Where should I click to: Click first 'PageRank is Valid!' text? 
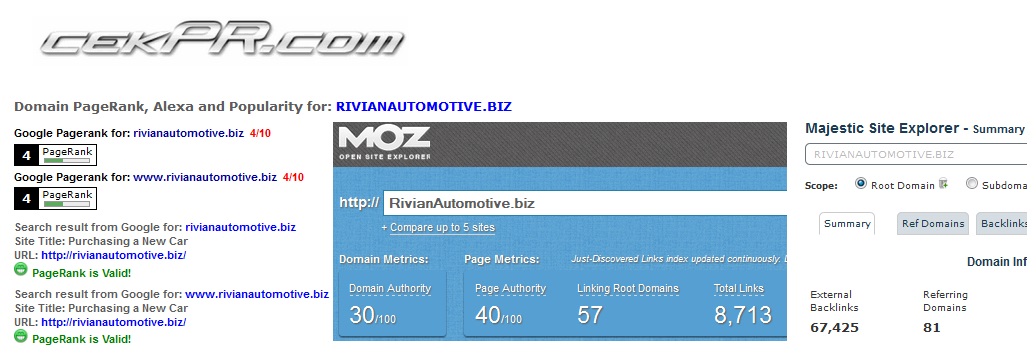coord(81,272)
